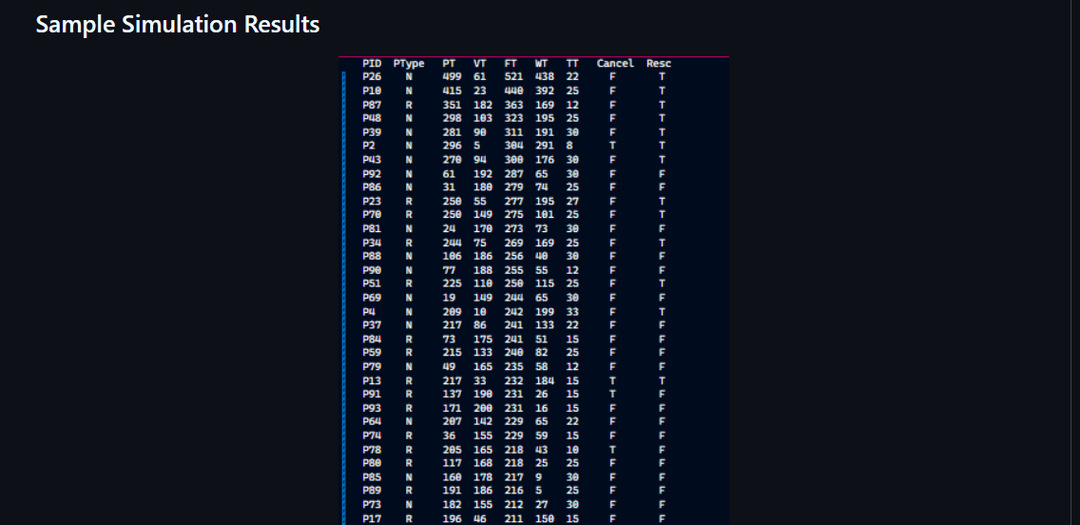Viewport: 1080px width, 525px height.
Task: Click the "Sample Simulation Results" heading
Action: 178,25
